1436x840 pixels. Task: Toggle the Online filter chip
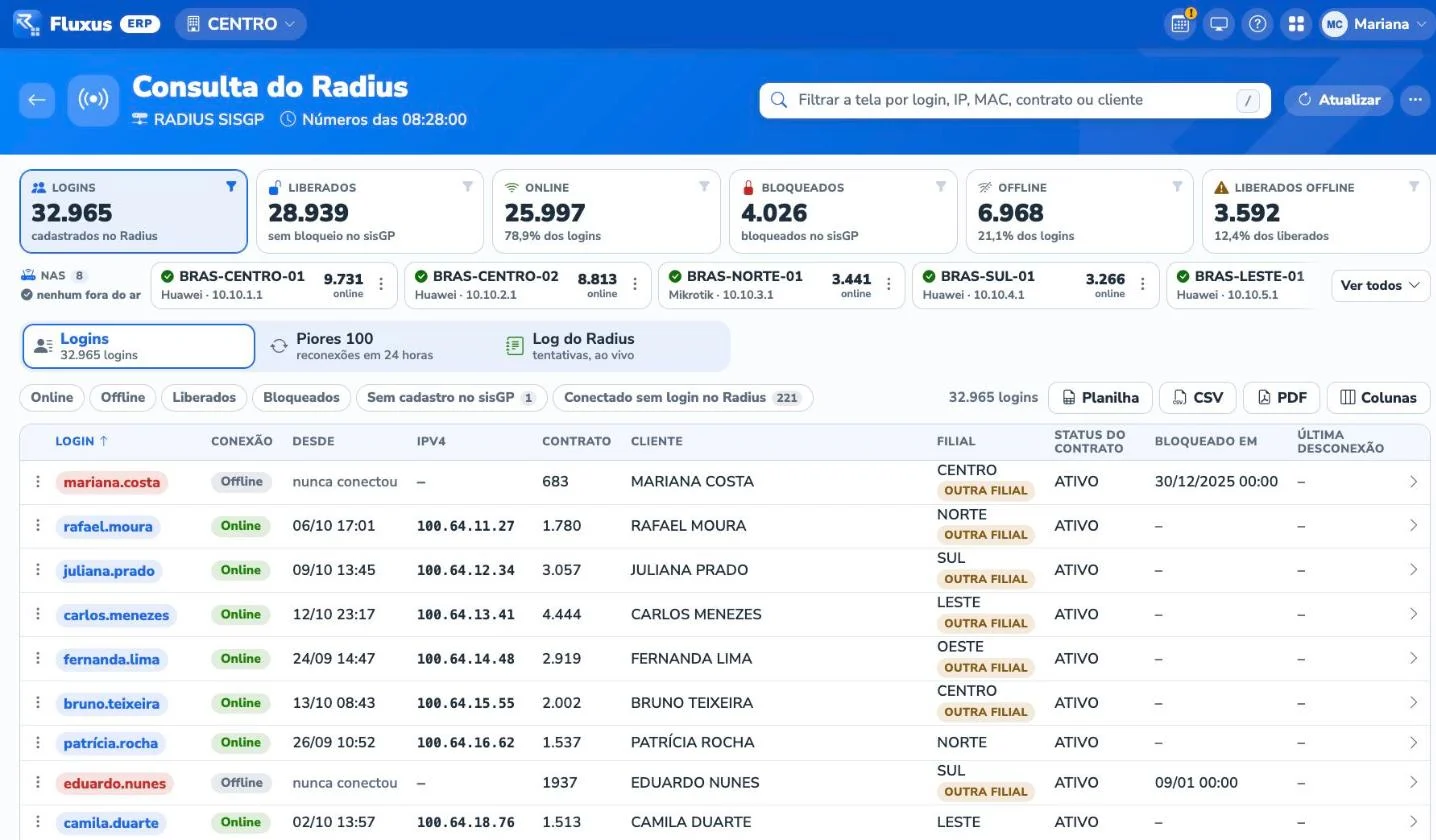point(52,398)
